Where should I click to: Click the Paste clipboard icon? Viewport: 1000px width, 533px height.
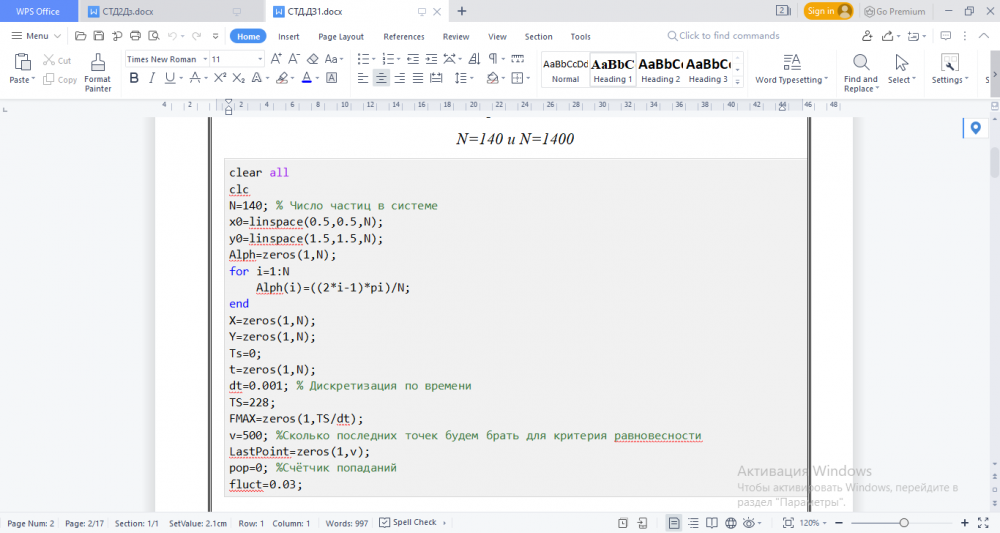22,62
